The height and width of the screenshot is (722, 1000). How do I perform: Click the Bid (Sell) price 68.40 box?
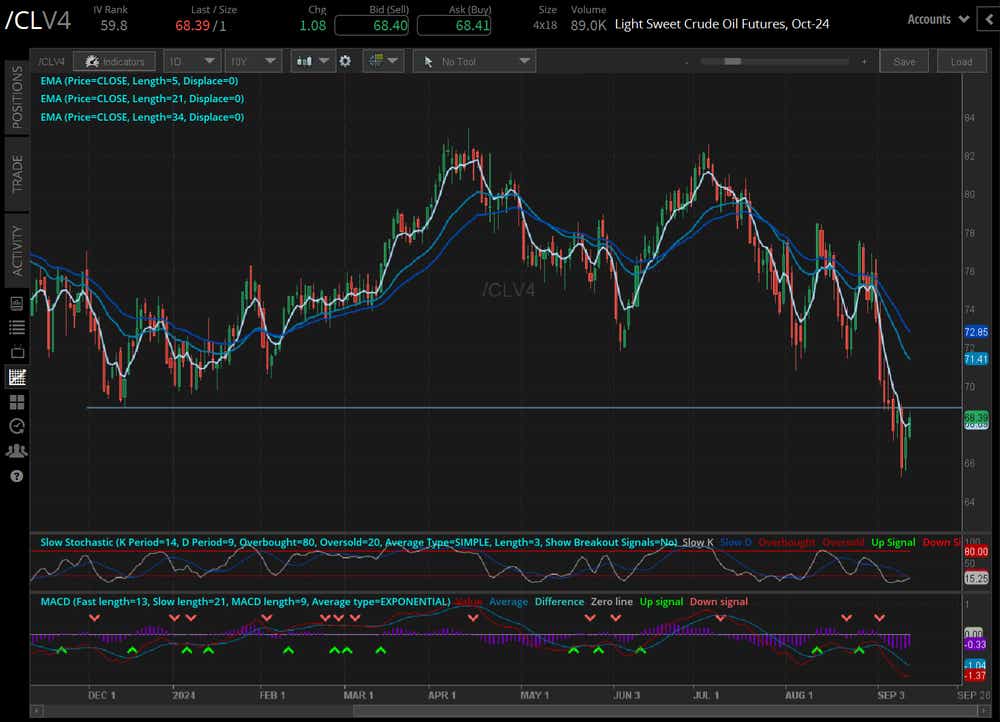tap(372, 25)
